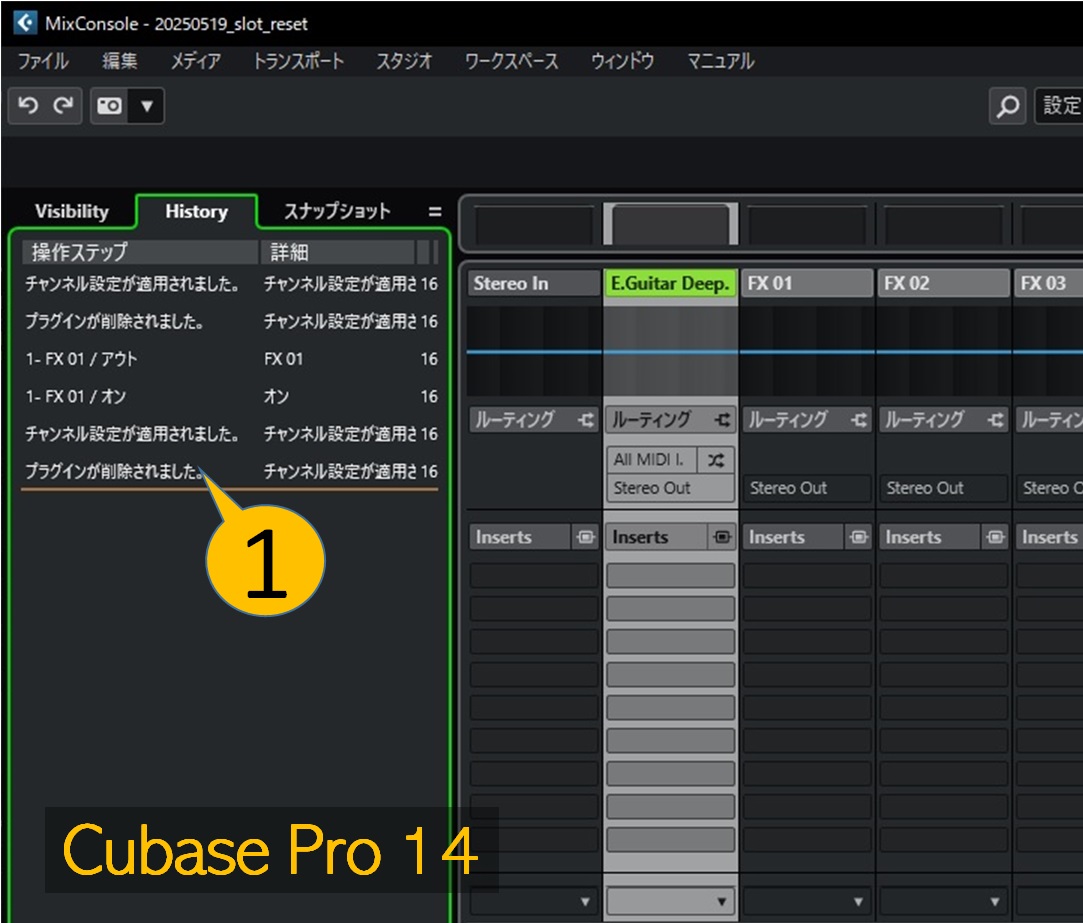This screenshot has height=923, width=1083.
Task: Click the Stereo In channel overview block
Action: [533, 224]
